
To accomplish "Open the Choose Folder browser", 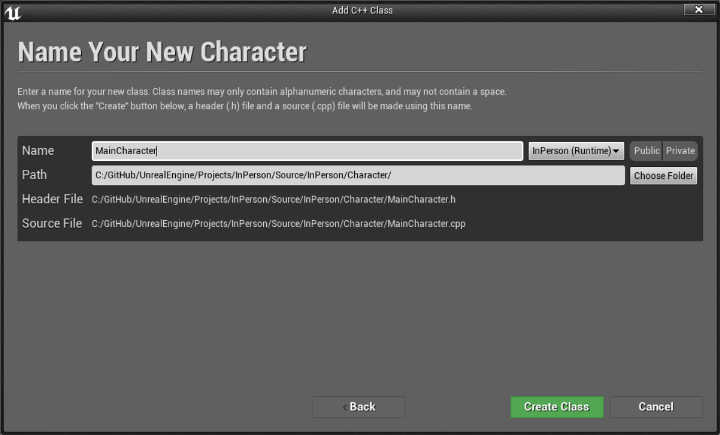I will 664,175.
